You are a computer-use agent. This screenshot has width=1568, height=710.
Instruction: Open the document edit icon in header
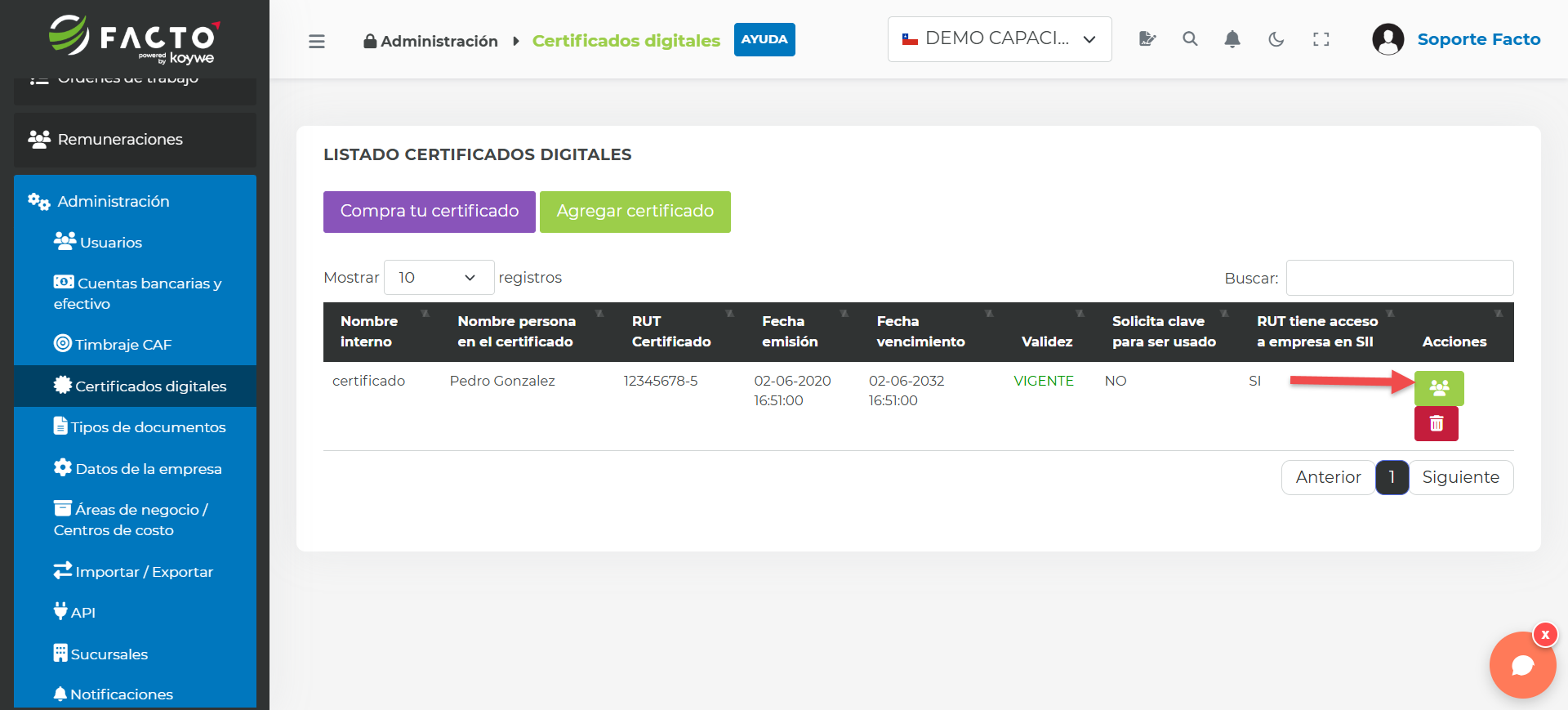pyautogui.click(x=1147, y=38)
